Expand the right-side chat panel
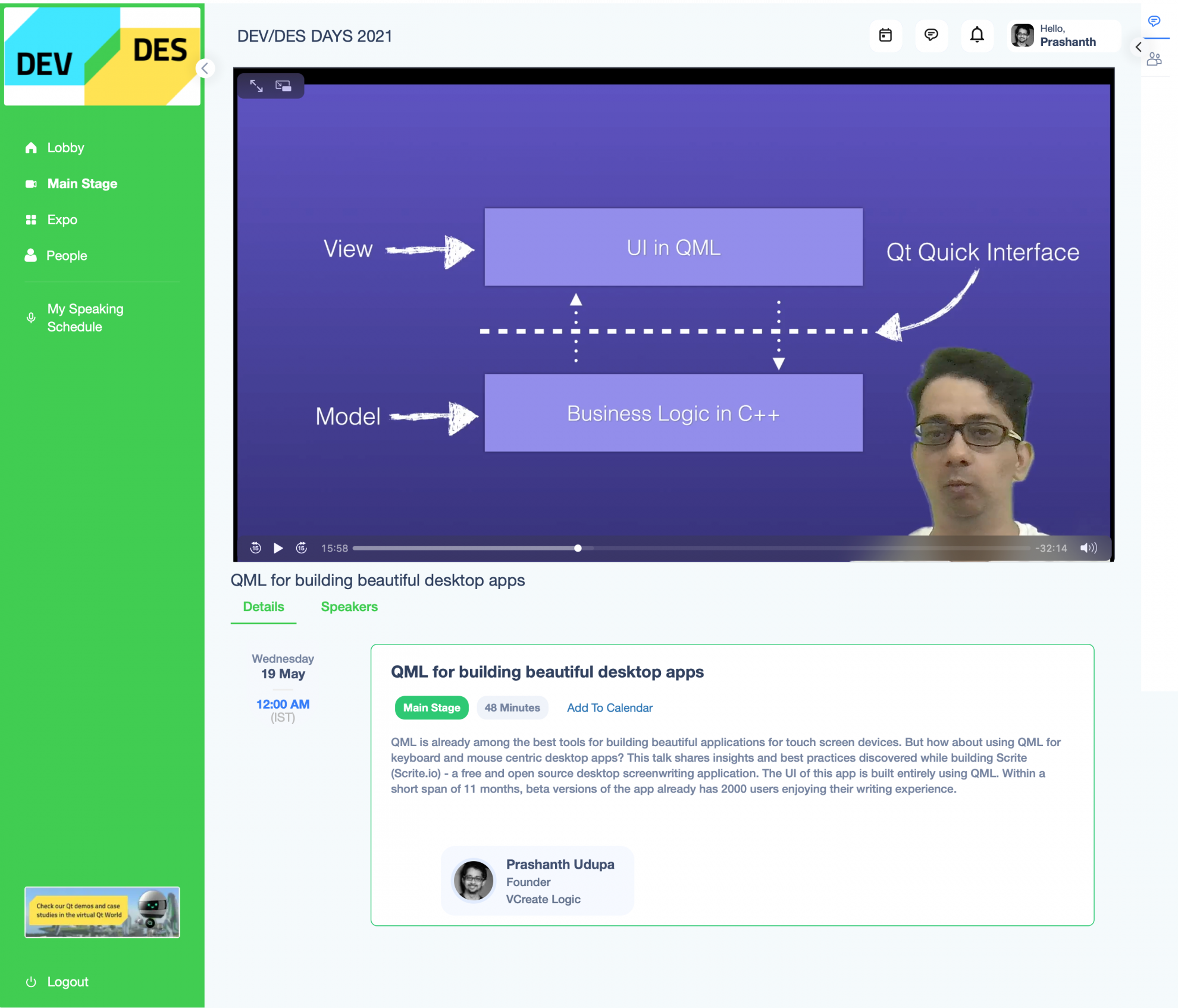 (x=1155, y=22)
